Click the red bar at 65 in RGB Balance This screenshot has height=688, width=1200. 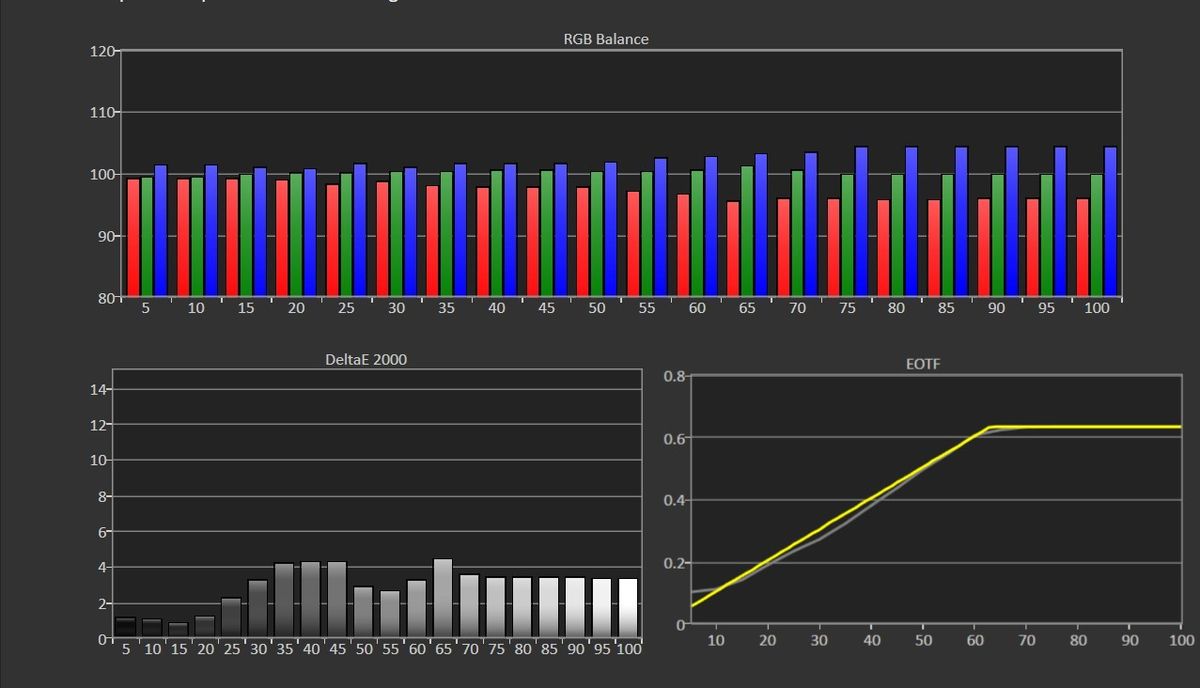click(733, 249)
